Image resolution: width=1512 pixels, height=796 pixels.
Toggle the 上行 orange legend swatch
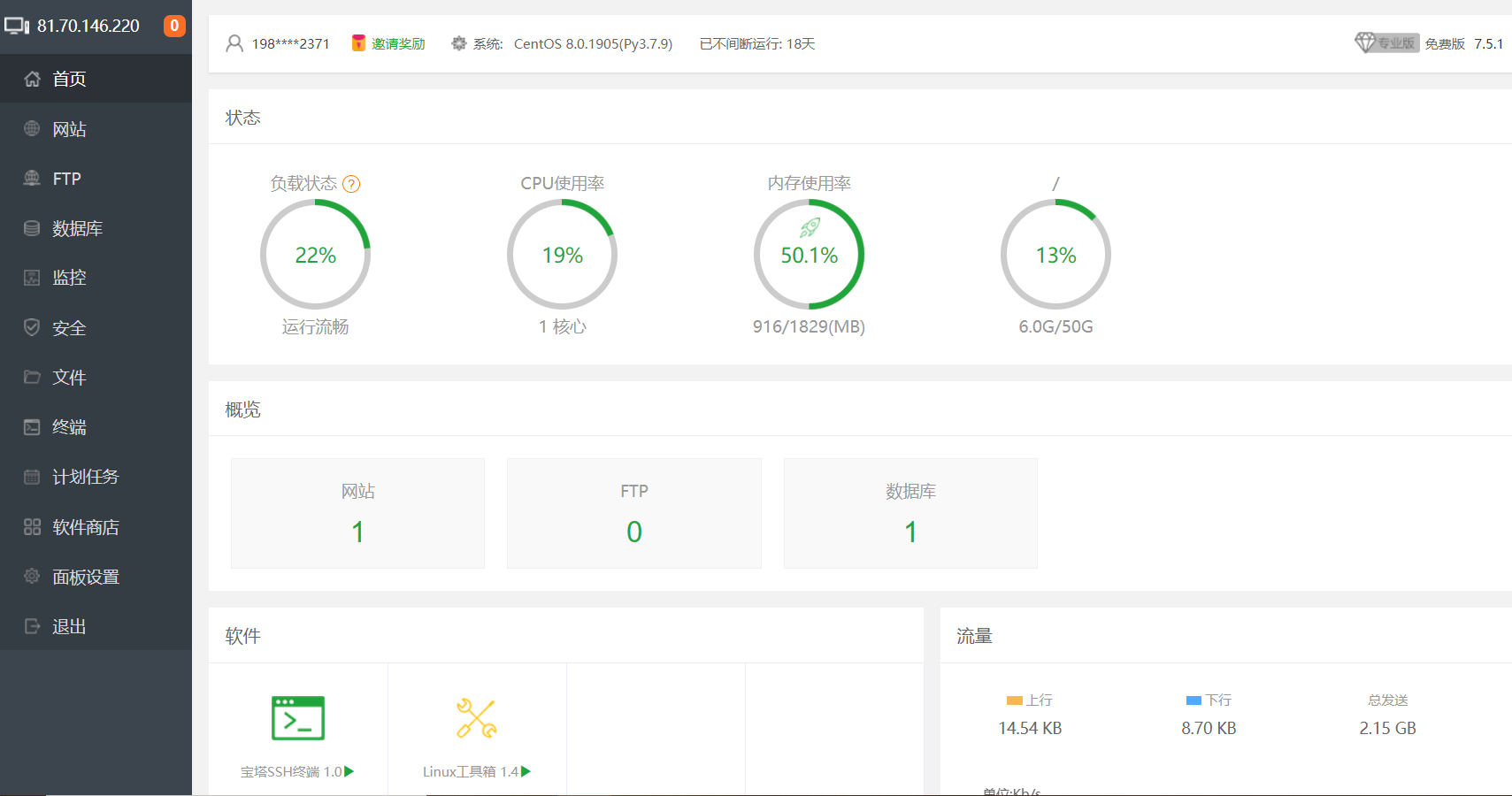point(1015,700)
